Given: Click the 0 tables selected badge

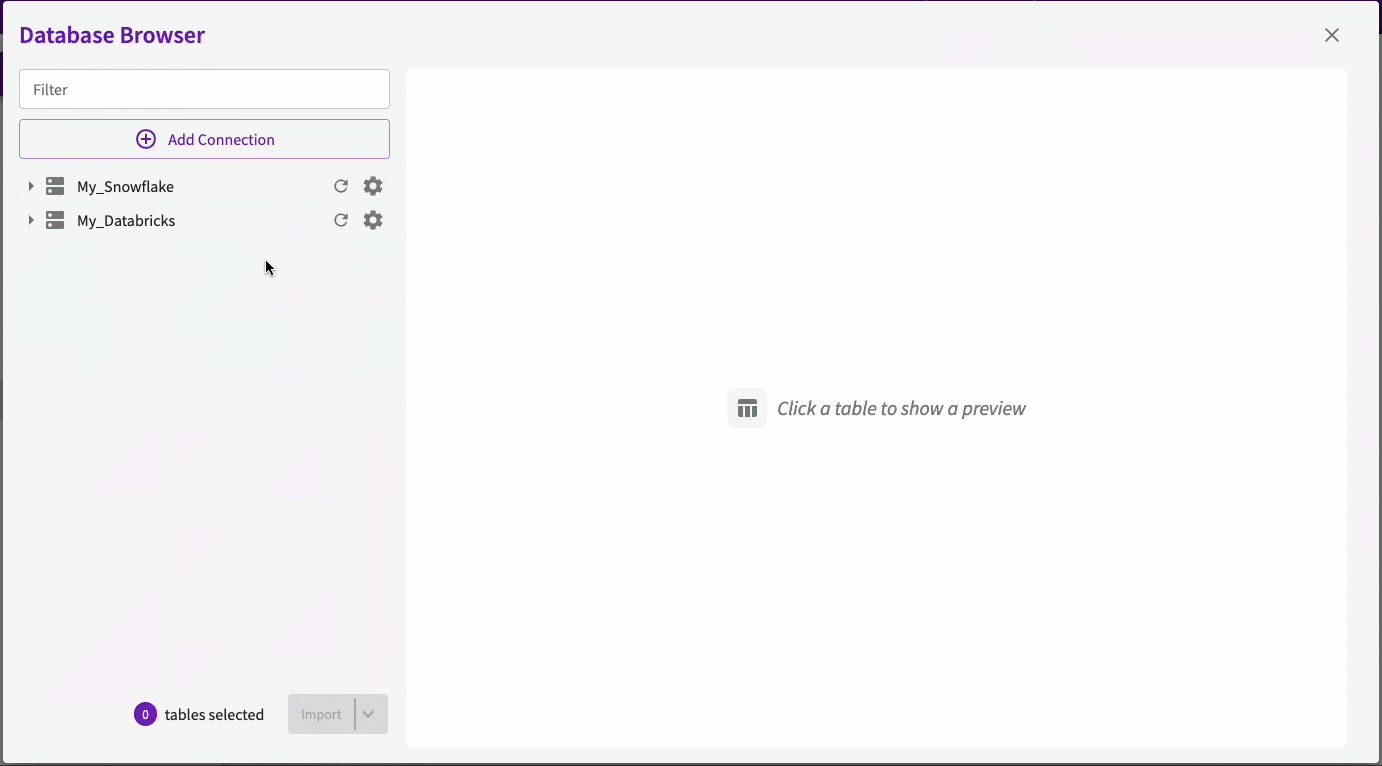Looking at the screenshot, I should point(145,714).
